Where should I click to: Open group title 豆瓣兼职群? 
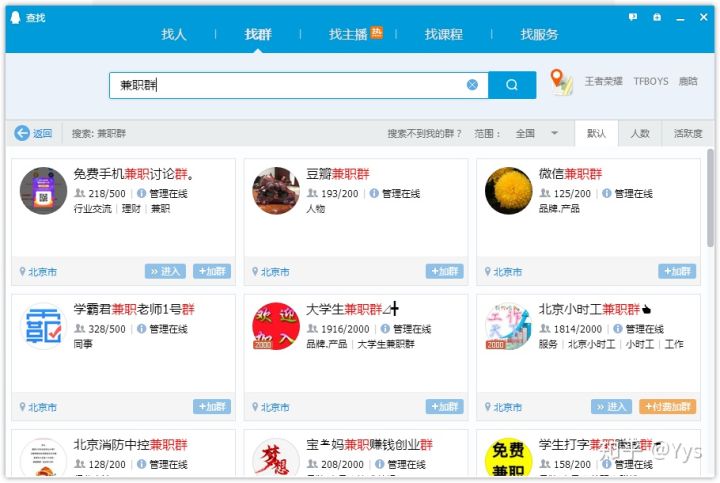tap(338, 174)
